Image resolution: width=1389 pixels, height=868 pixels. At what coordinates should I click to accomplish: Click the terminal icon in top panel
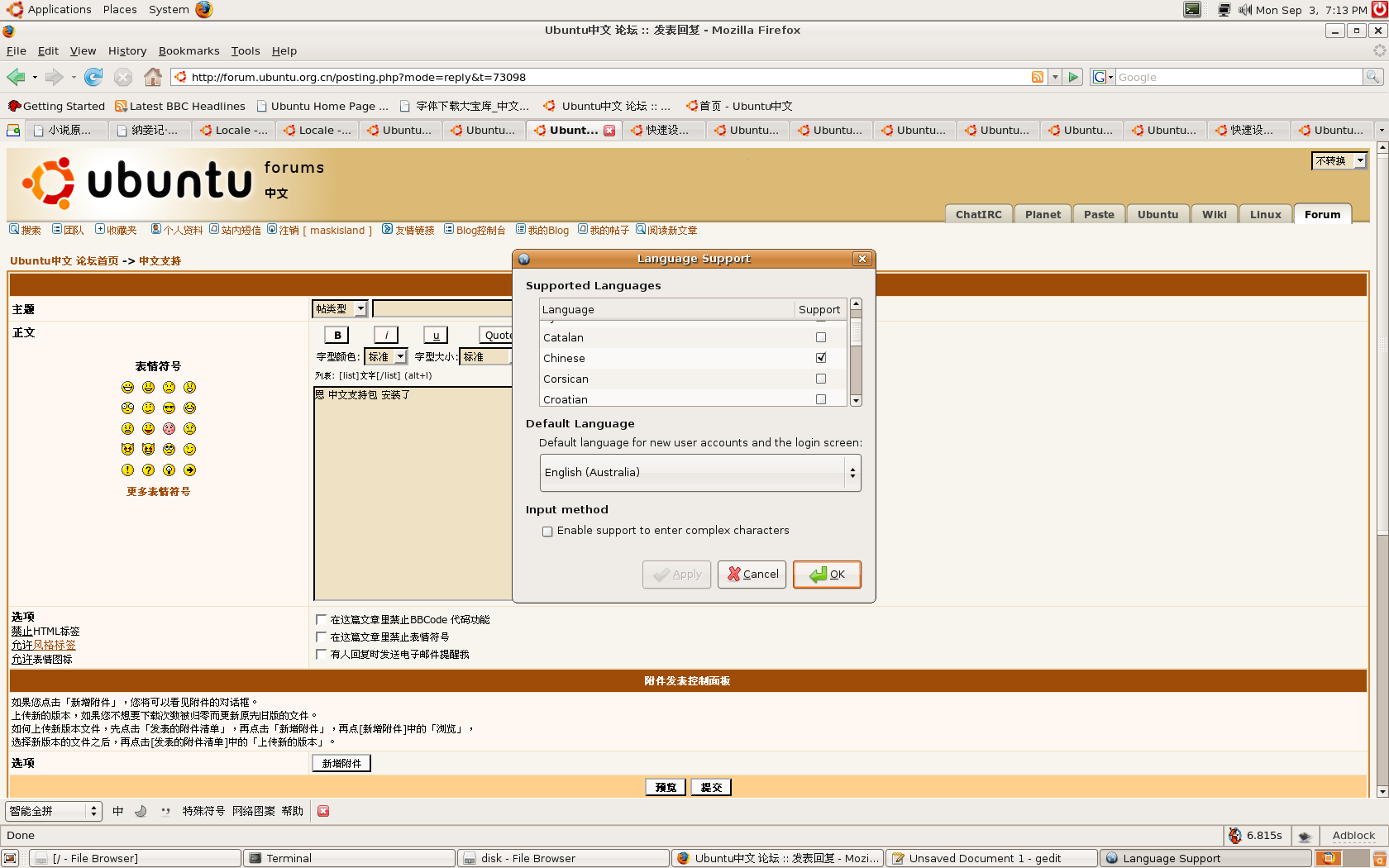(1192, 10)
